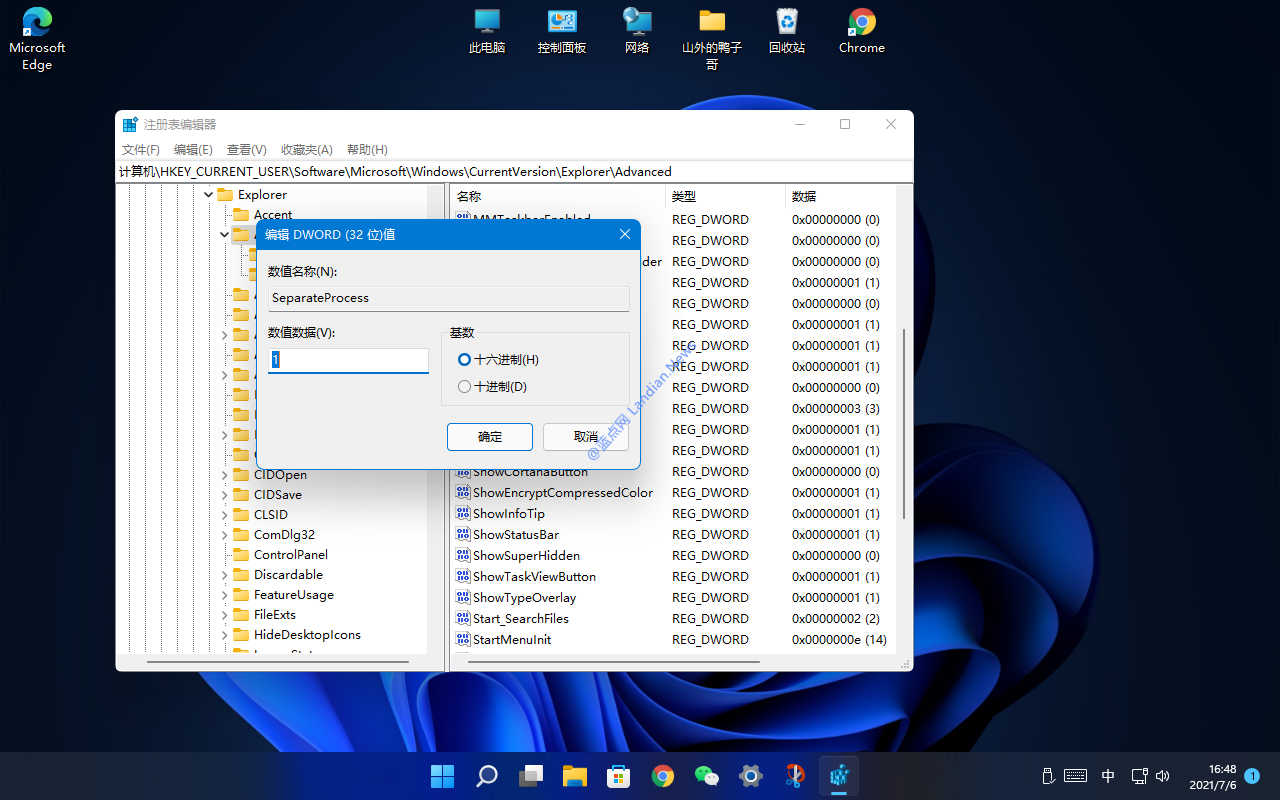Click the 取消 button in the dialog
The image size is (1280, 800).
[587, 437]
